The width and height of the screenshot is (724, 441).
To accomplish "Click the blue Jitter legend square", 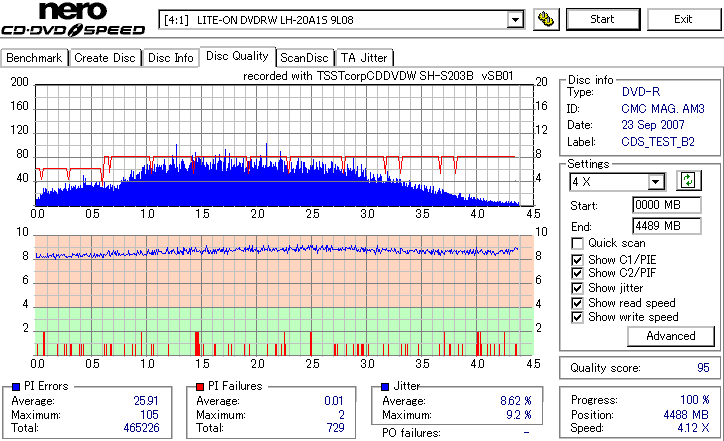I will coord(385,387).
